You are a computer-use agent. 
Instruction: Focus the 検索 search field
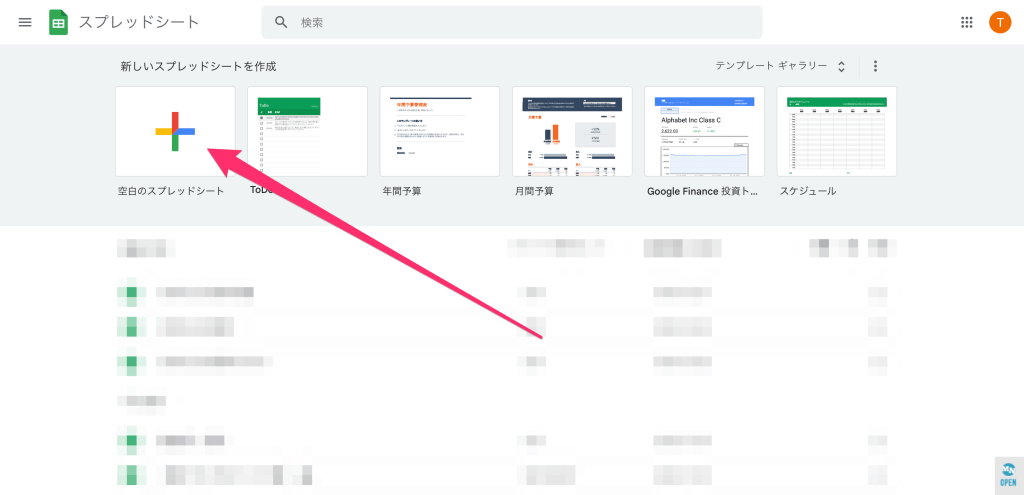(x=520, y=22)
